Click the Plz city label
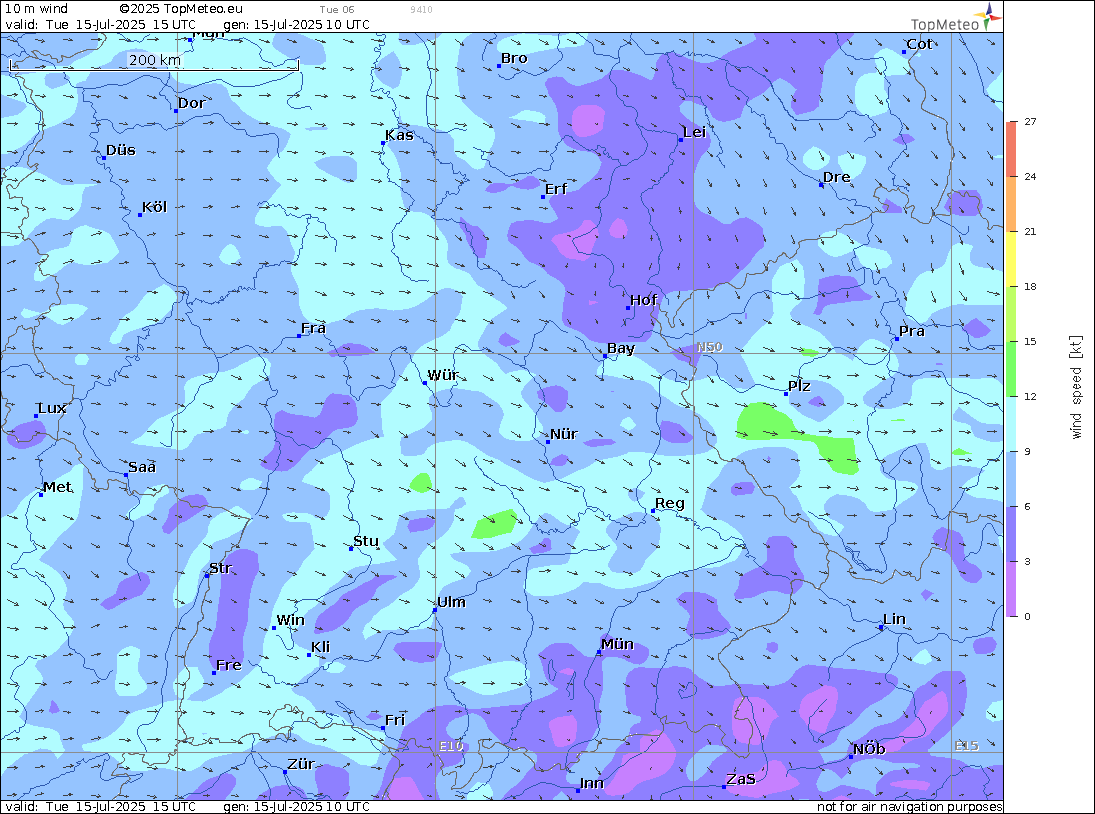 point(799,386)
